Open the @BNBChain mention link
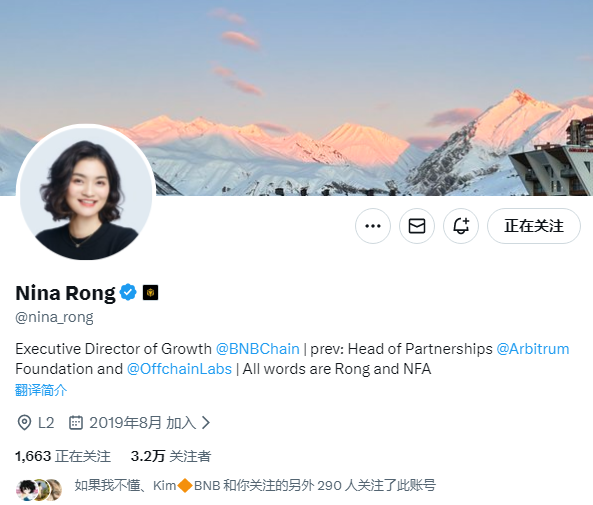593x505 pixels. [258, 349]
